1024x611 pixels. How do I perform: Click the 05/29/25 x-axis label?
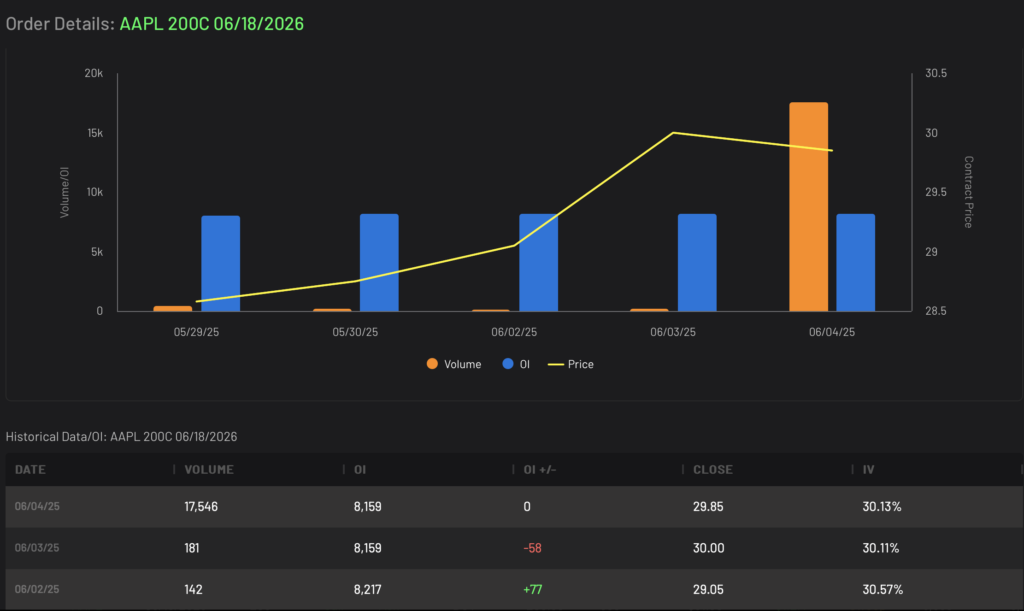197,332
